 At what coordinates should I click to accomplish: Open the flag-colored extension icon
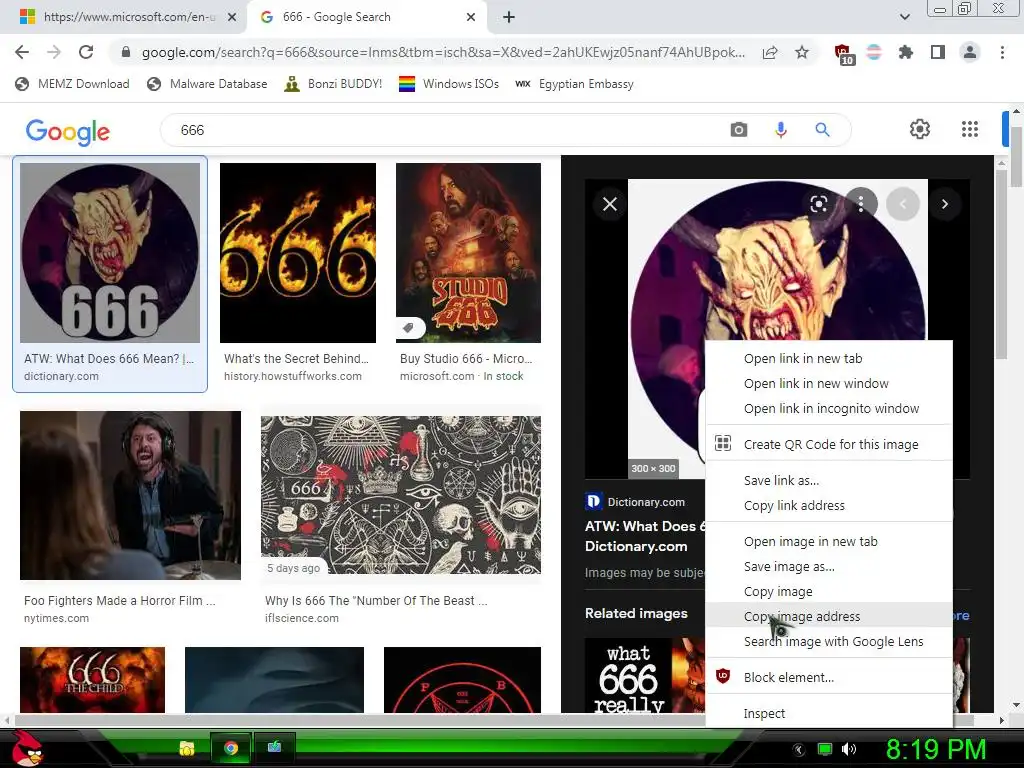[874, 52]
